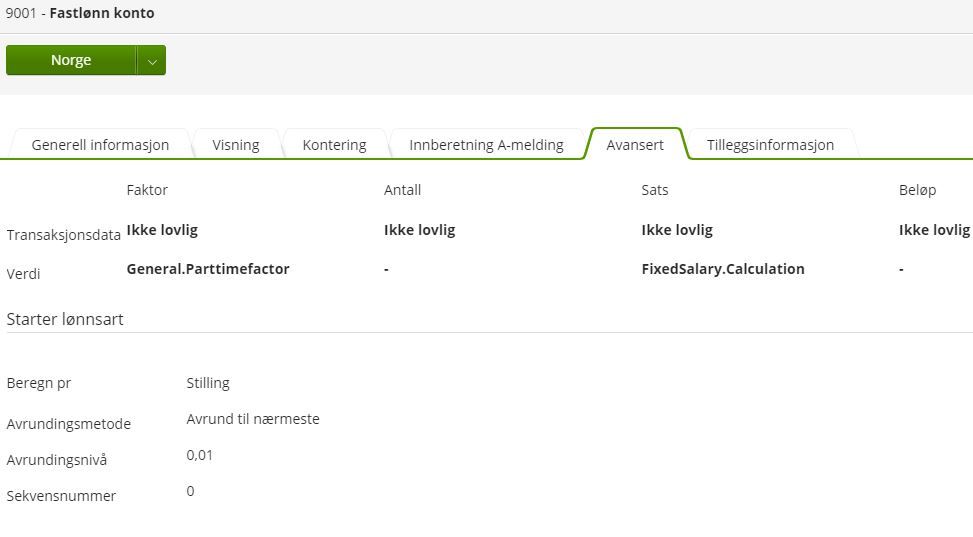This screenshot has width=973, height=537.
Task: Select the Stilling value for Beregn pr
Action: [208, 383]
